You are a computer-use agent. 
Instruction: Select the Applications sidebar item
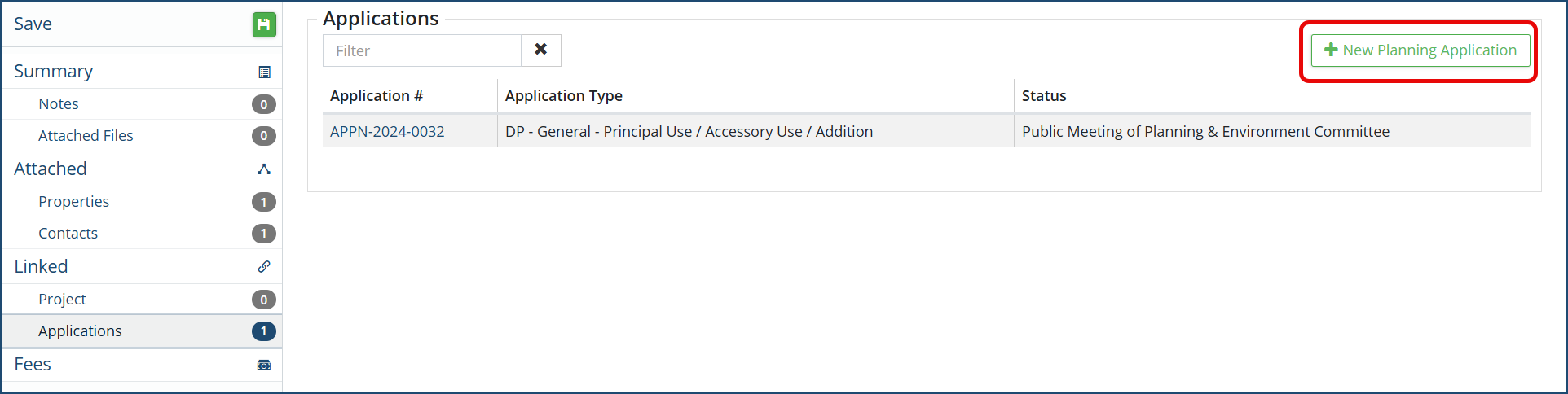[80, 331]
